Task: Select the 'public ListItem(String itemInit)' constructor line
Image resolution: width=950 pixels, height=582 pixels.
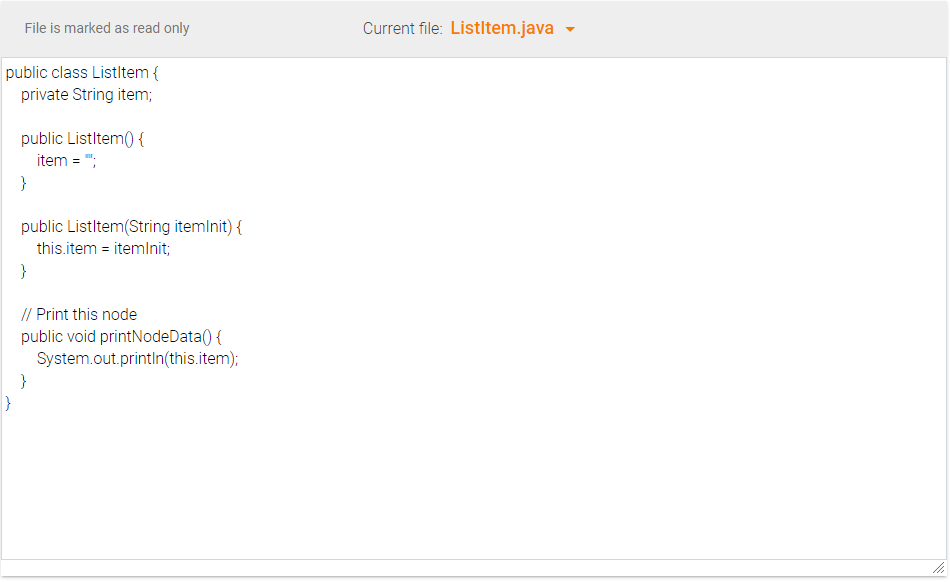Action: [x=131, y=226]
